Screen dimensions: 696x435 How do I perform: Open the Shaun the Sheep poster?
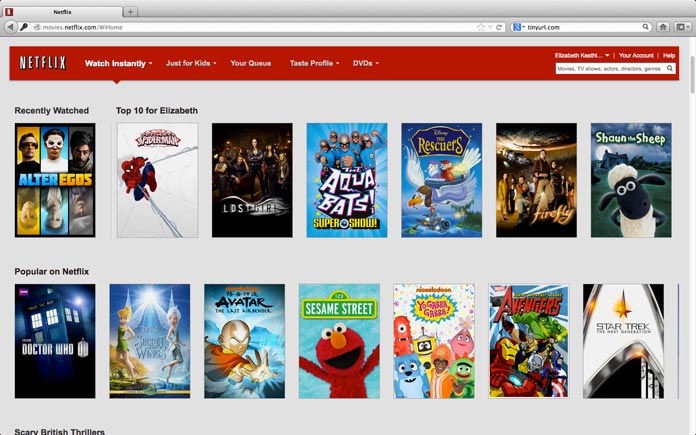[631, 180]
